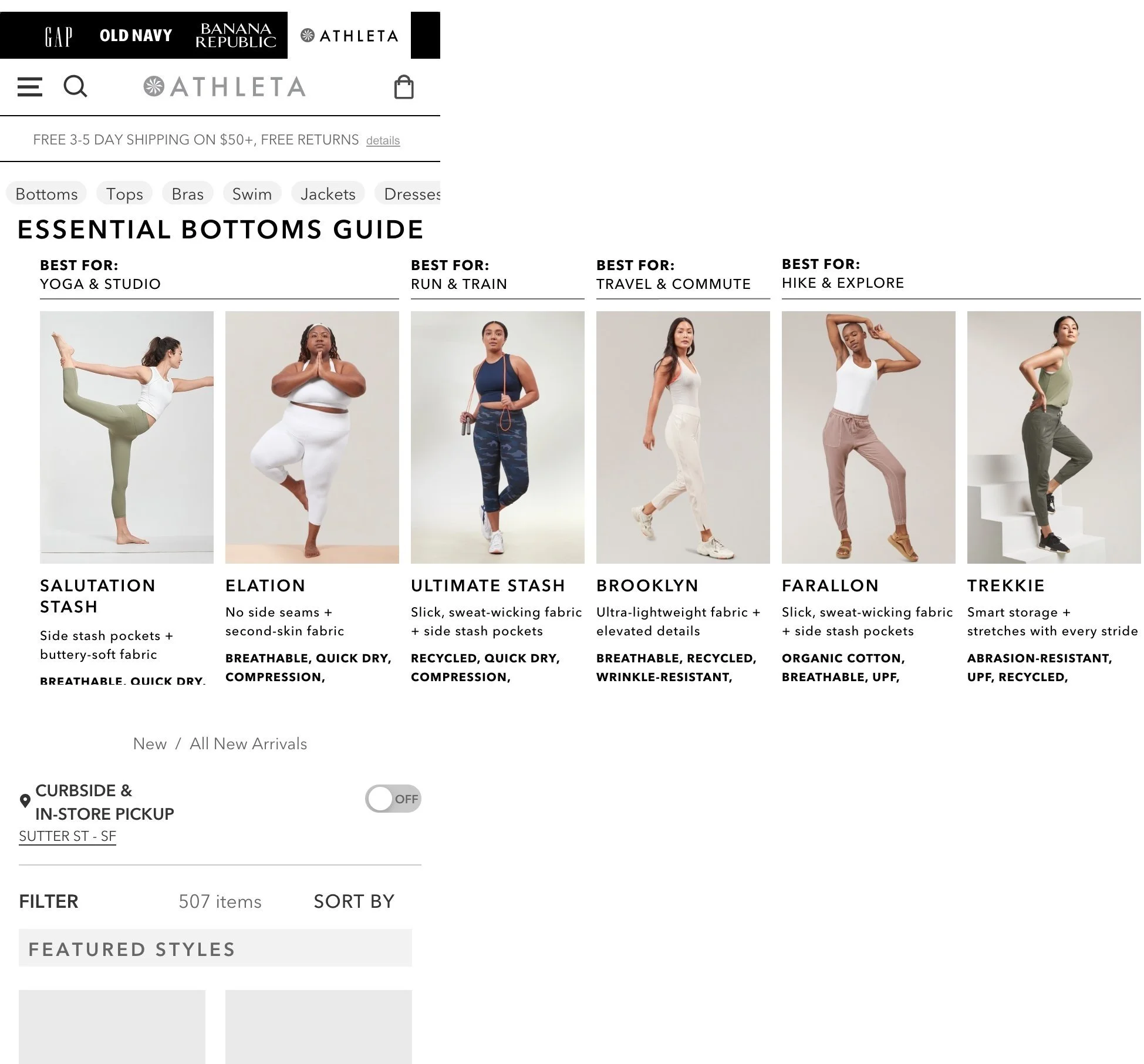Click the FARALLON title

pos(830,585)
